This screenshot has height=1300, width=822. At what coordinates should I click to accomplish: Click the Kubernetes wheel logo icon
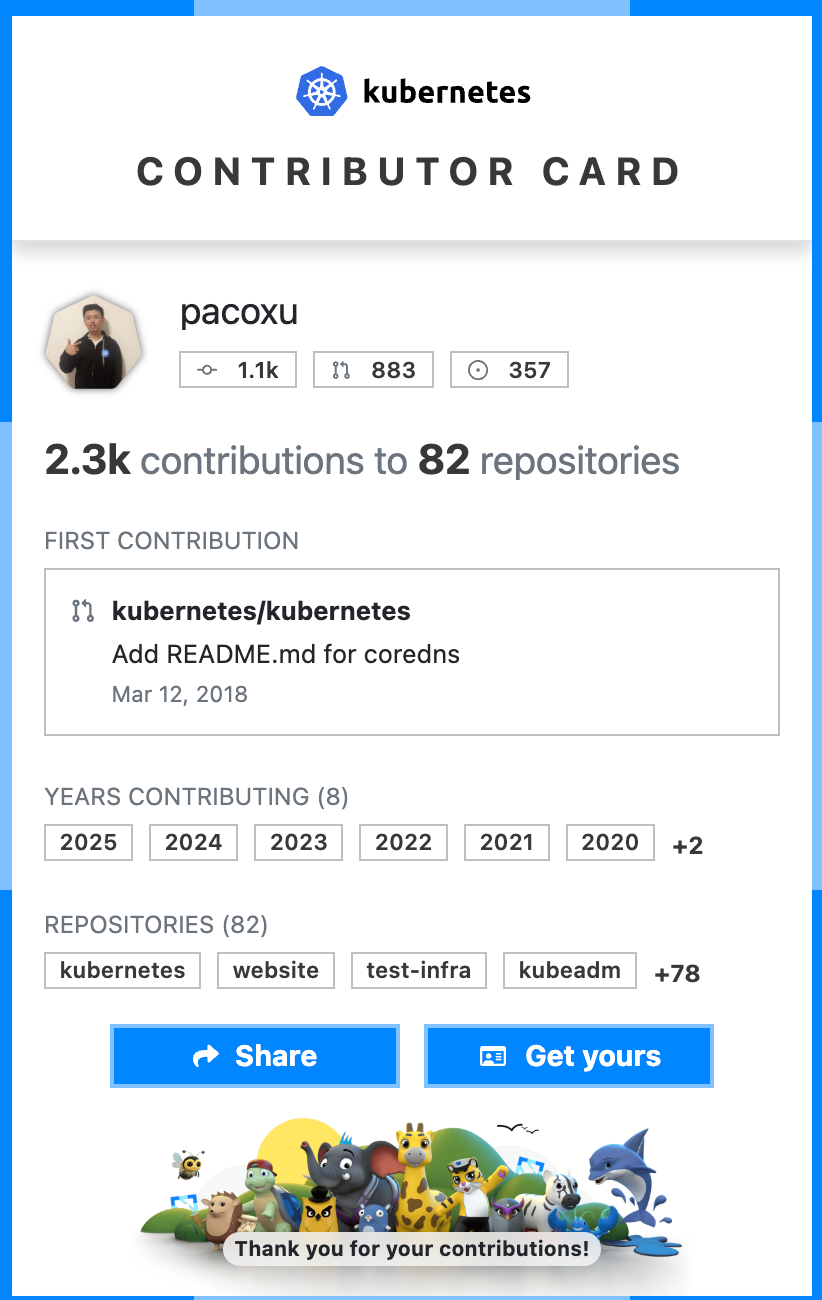point(322,90)
